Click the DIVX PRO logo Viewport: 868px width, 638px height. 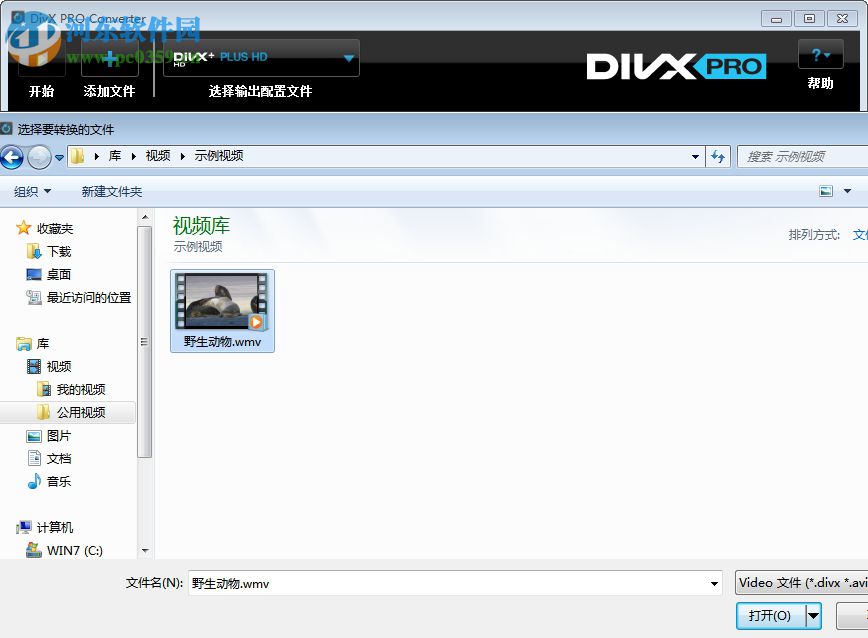coord(676,65)
